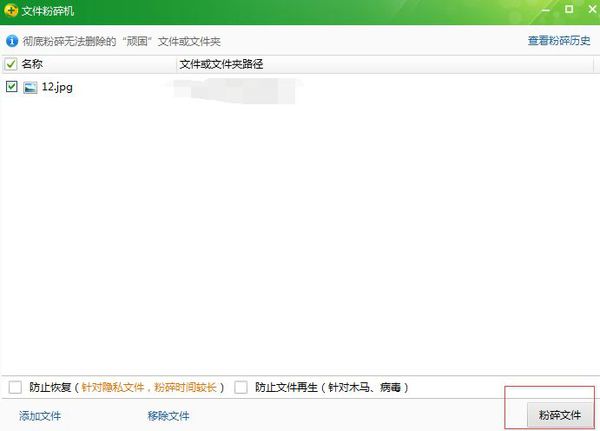Close the 文件粉碎机 window
600x431 pixels.
(592, 9)
